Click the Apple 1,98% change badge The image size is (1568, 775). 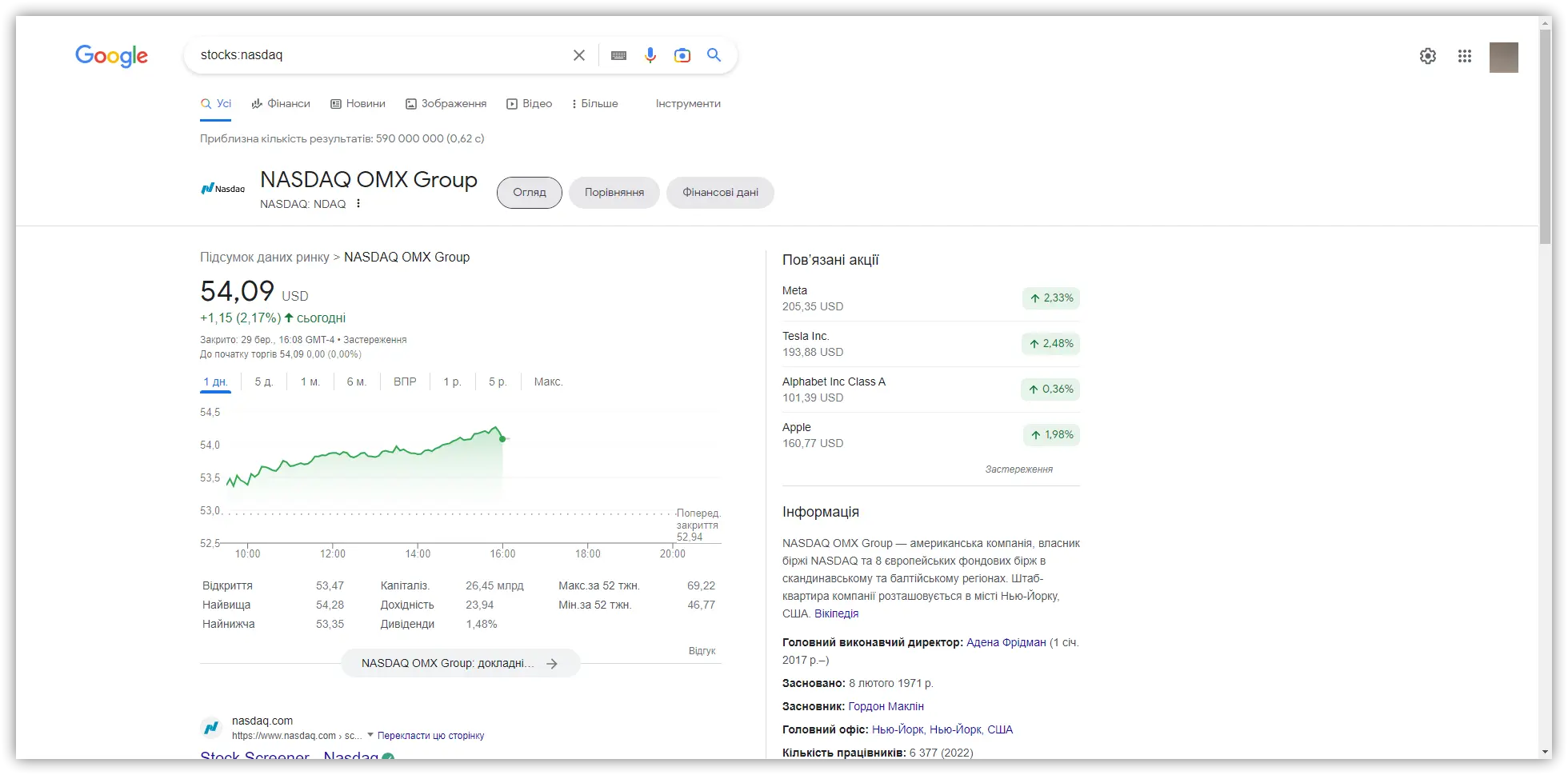point(1052,435)
